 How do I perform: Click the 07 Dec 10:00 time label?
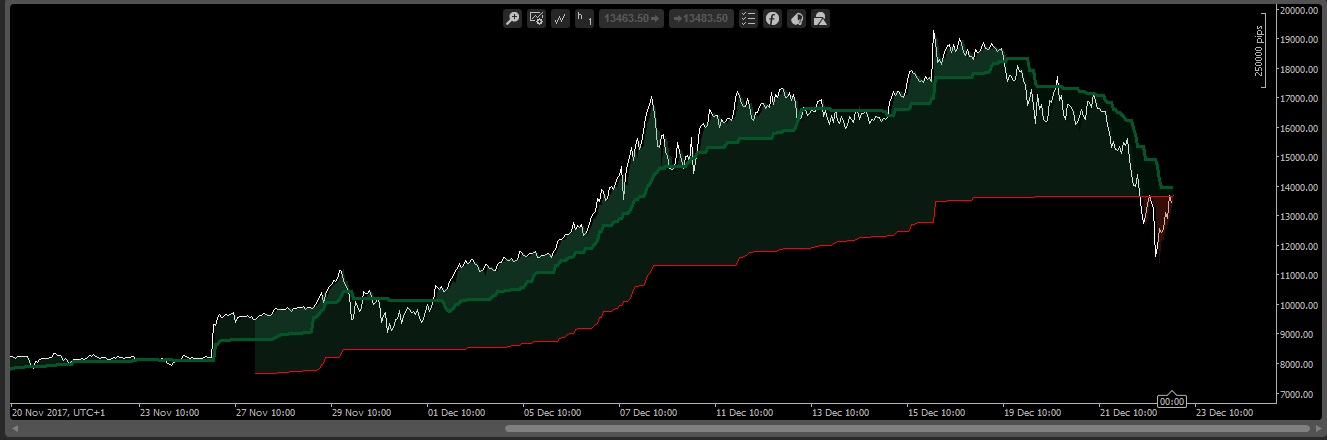[x=649, y=411]
